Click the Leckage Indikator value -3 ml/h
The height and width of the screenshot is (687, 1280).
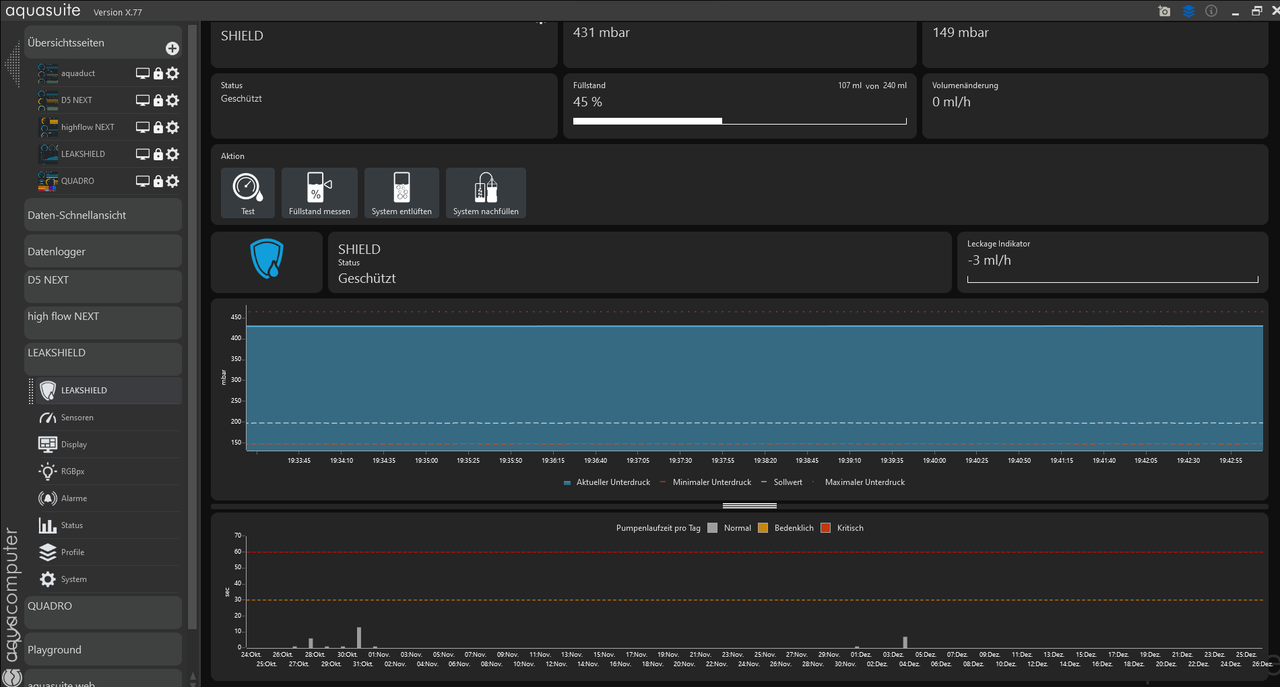point(989,260)
